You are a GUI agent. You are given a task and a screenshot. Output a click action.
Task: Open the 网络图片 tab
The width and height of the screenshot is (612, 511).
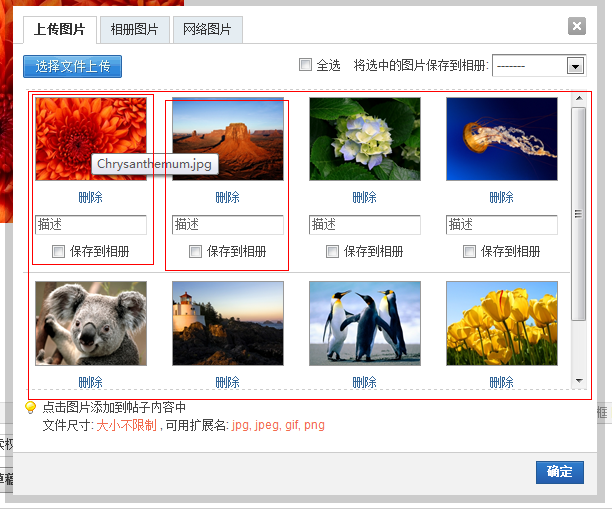pyautogui.click(x=208, y=30)
